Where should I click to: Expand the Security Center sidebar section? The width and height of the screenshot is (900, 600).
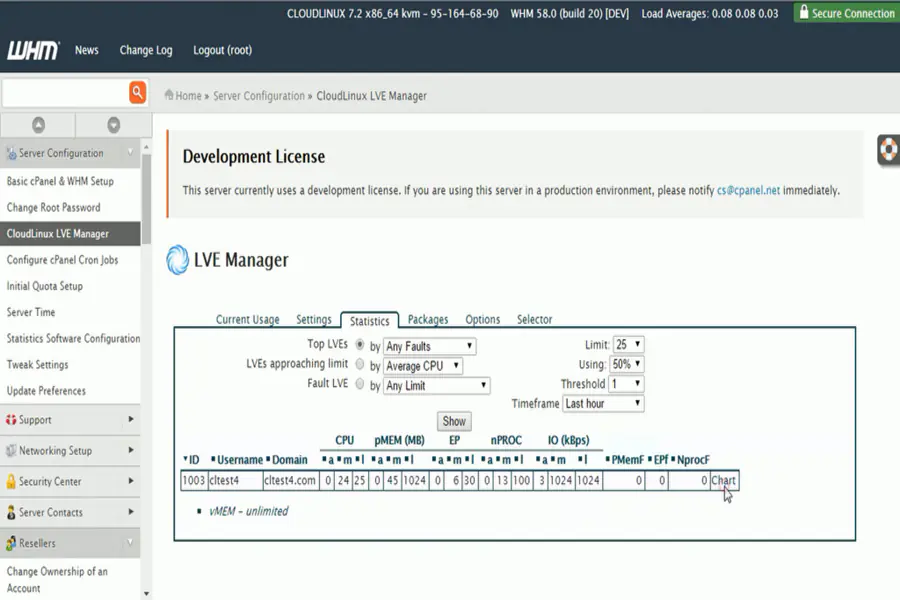click(x=70, y=482)
